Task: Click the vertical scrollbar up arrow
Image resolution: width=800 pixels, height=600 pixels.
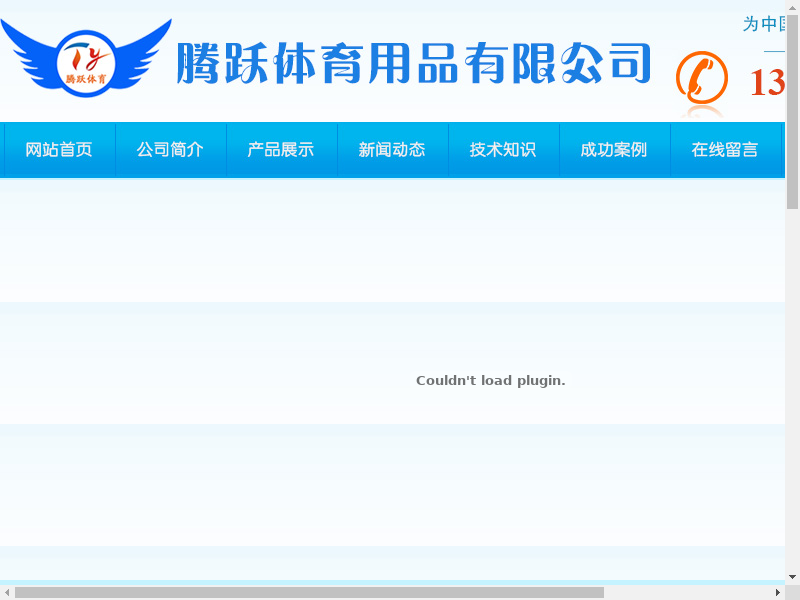Action: click(792, 8)
